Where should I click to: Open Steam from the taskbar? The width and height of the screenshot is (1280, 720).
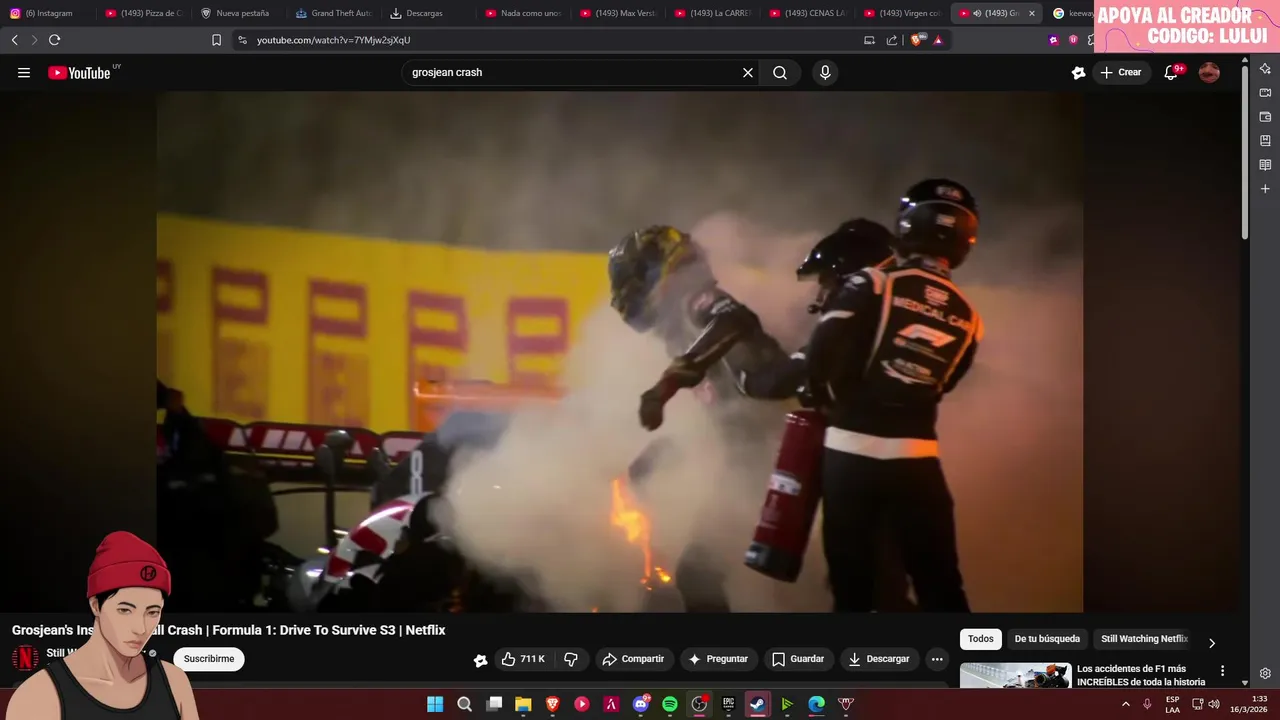758,704
